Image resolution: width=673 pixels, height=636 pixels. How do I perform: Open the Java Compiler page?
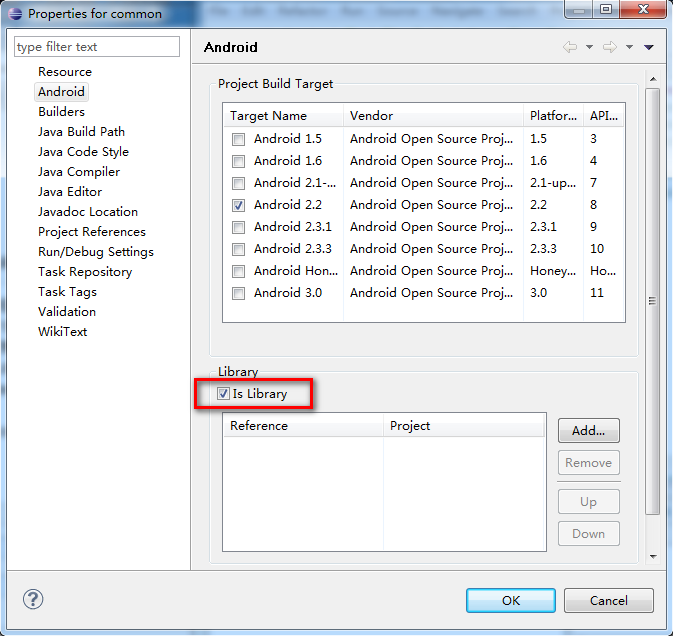[79, 172]
